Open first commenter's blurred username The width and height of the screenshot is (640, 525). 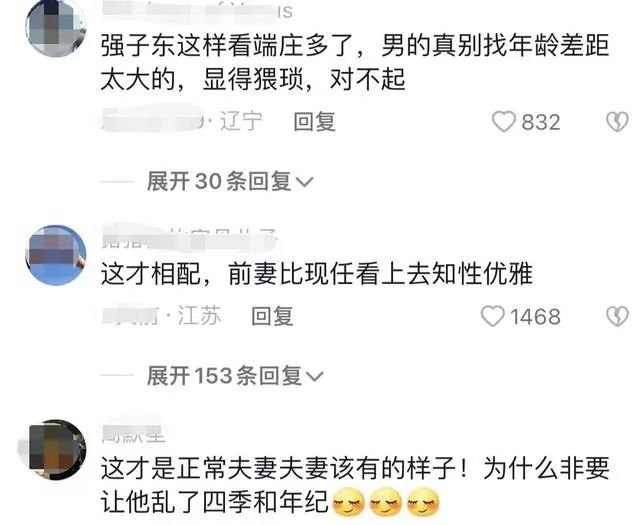pyautogui.click(x=198, y=11)
